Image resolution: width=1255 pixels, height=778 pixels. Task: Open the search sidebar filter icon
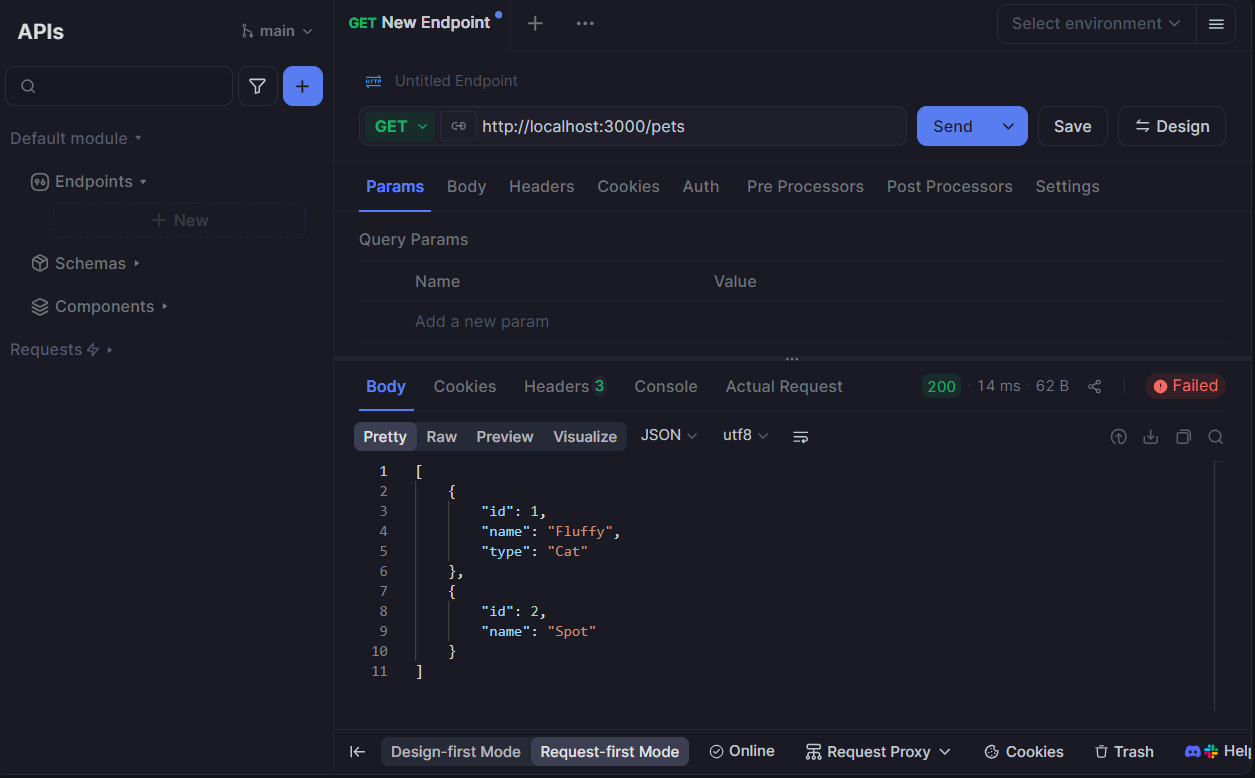tap(257, 86)
